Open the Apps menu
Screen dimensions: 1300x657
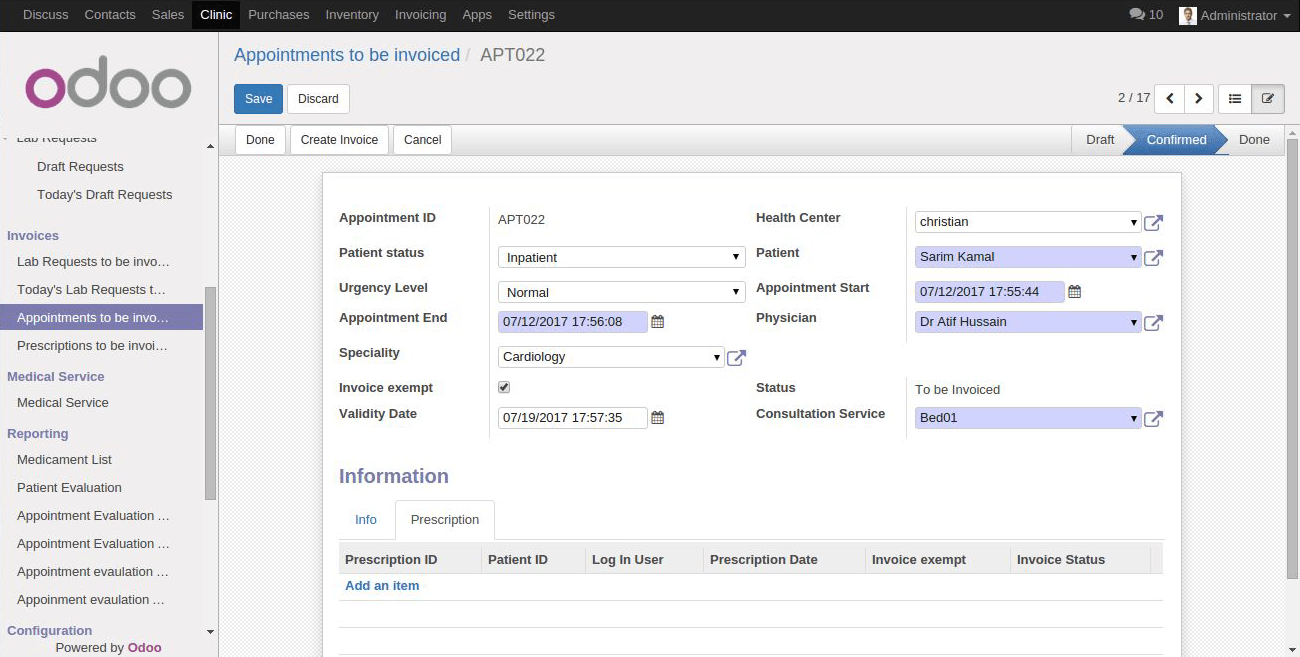[477, 15]
